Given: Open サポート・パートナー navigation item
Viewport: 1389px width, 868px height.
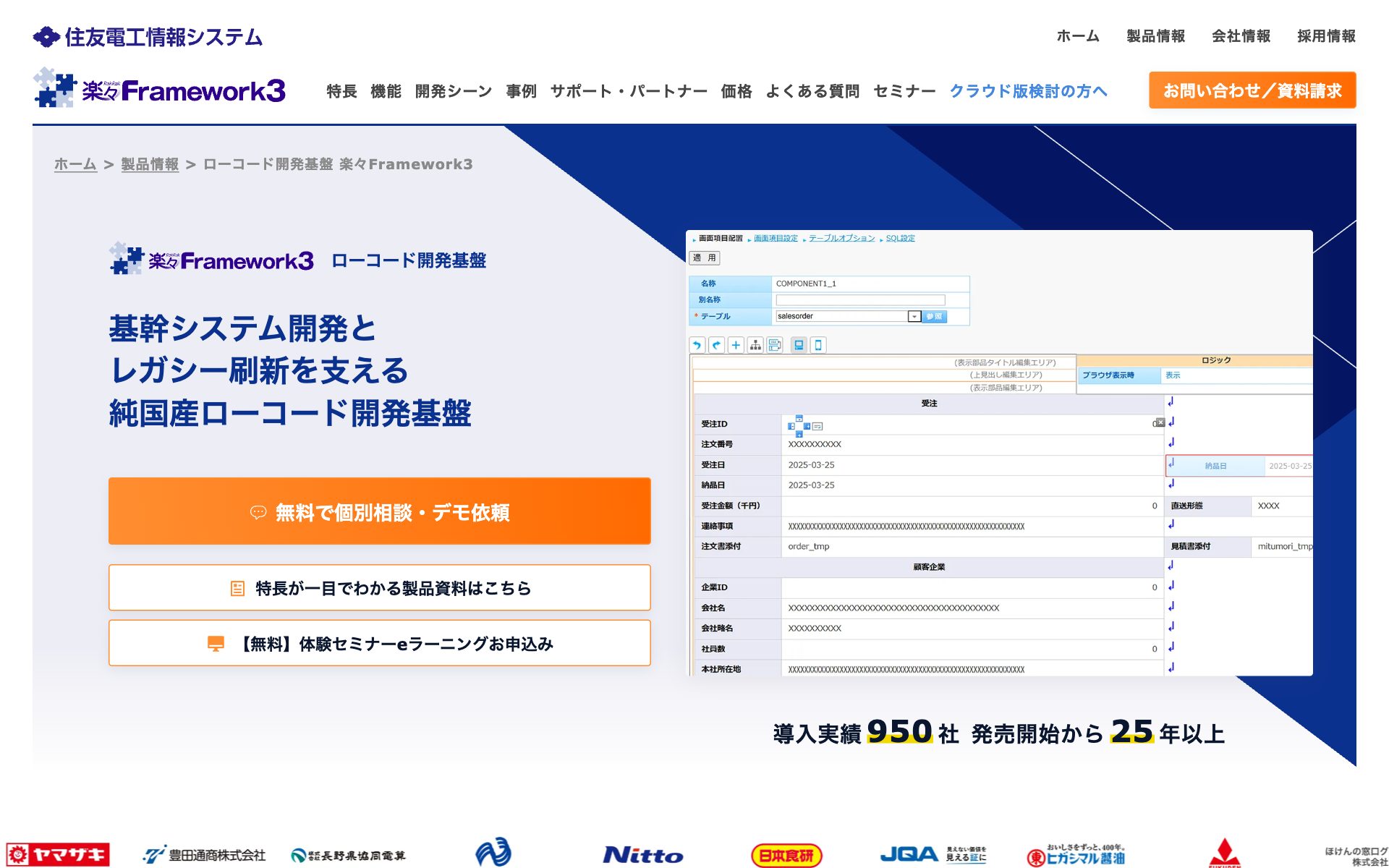Looking at the screenshot, I should 629,91.
